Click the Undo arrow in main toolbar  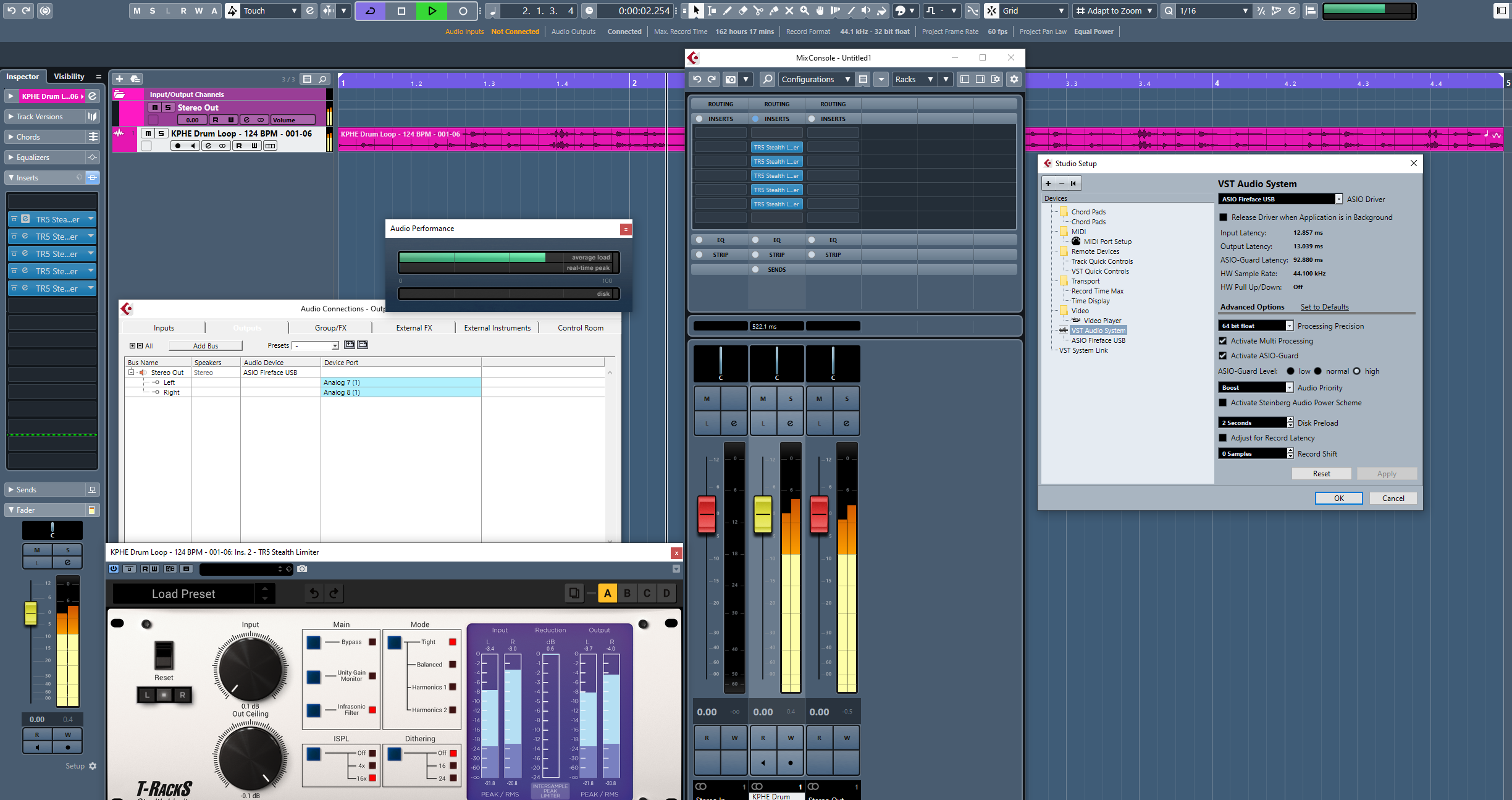point(11,11)
